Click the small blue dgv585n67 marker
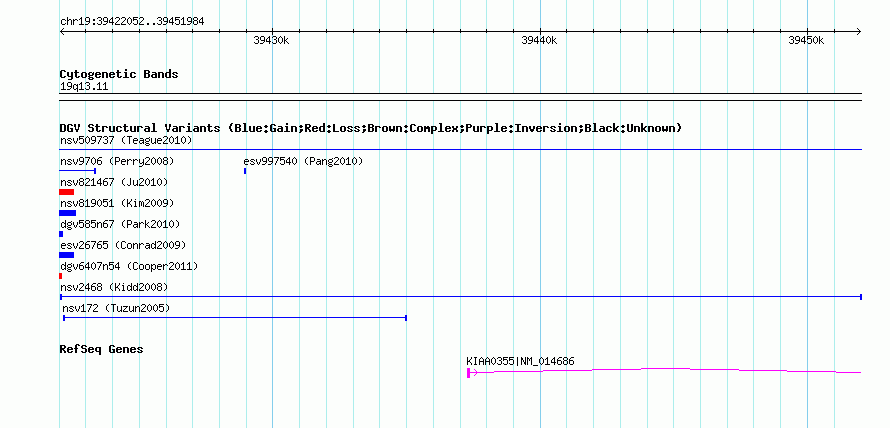The image size is (890, 428). coord(61,234)
